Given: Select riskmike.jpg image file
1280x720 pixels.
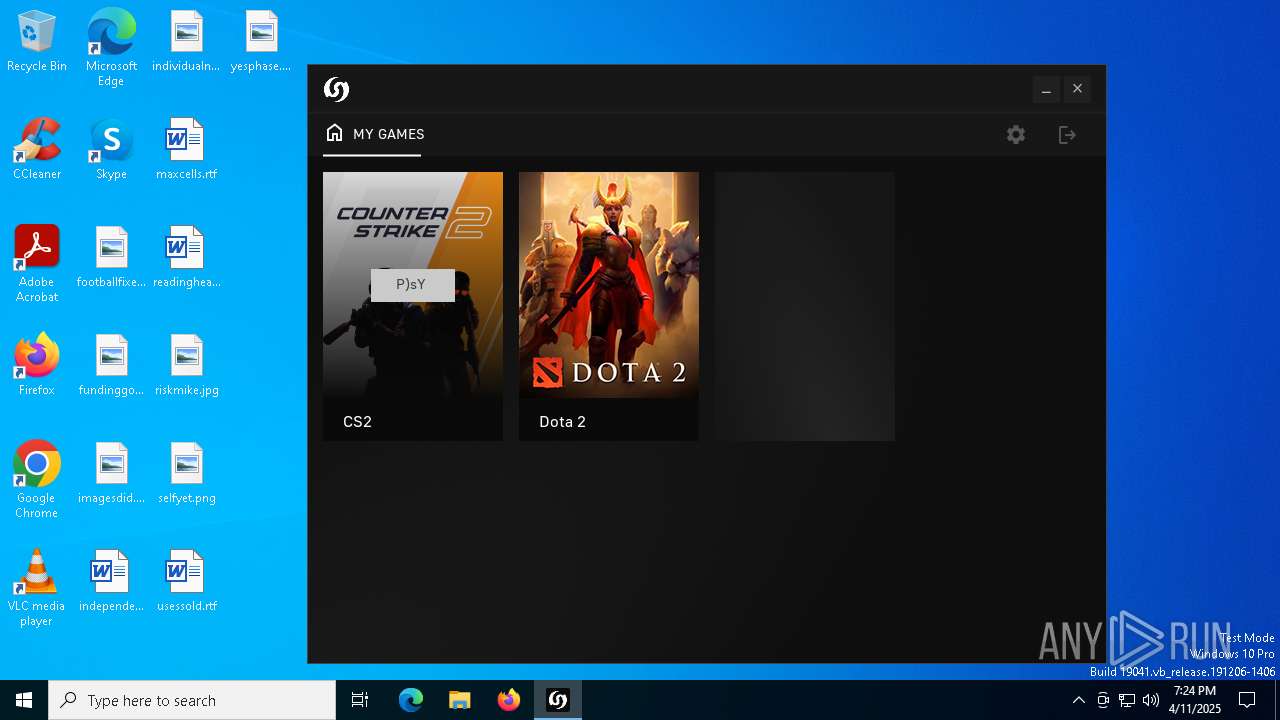Looking at the screenshot, I should pyautogui.click(x=186, y=365).
